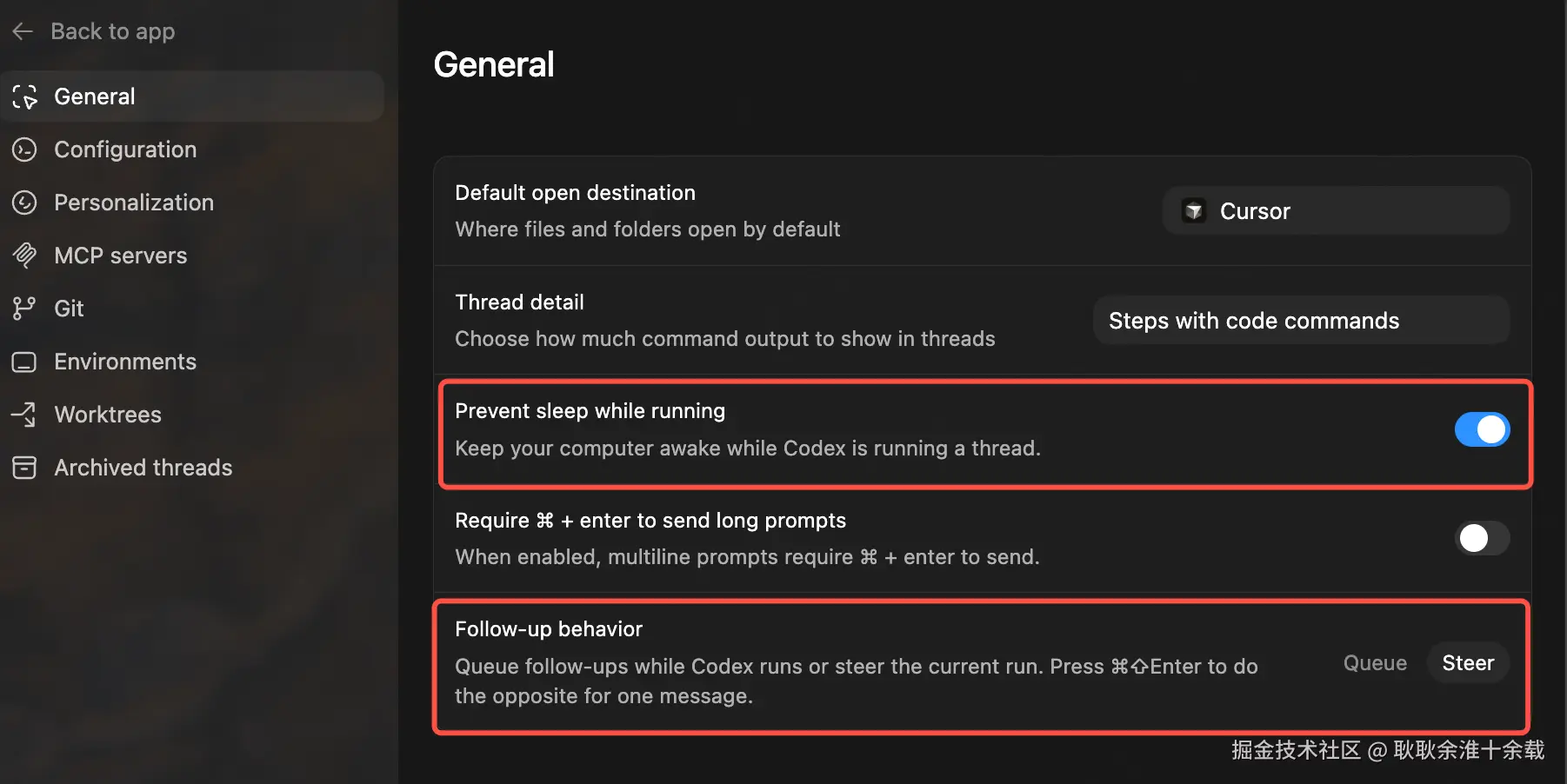Go to the Personalization settings page
The image size is (1567, 784).
point(134,203)
